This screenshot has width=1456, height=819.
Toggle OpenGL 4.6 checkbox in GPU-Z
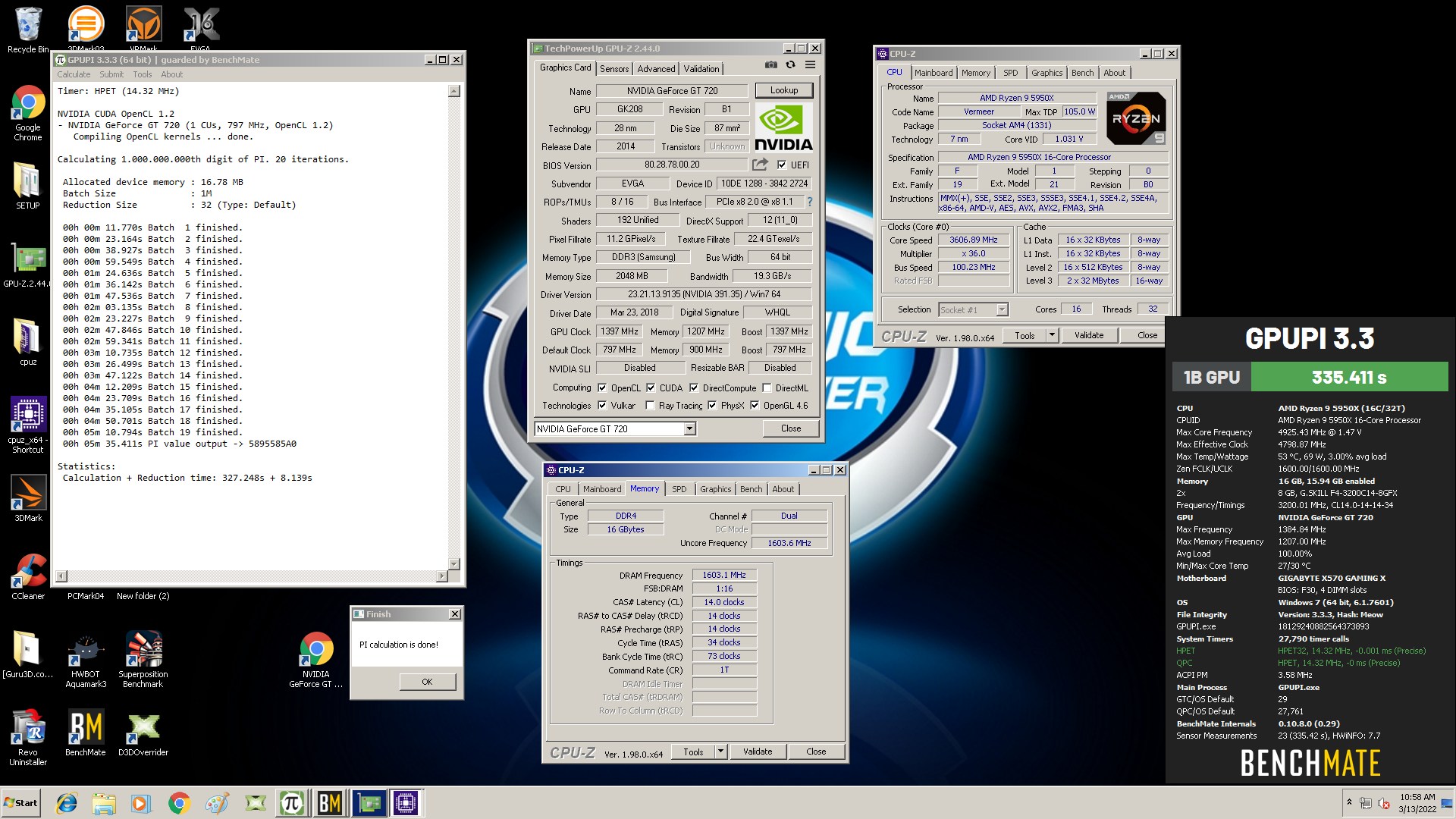click(755, 406)
